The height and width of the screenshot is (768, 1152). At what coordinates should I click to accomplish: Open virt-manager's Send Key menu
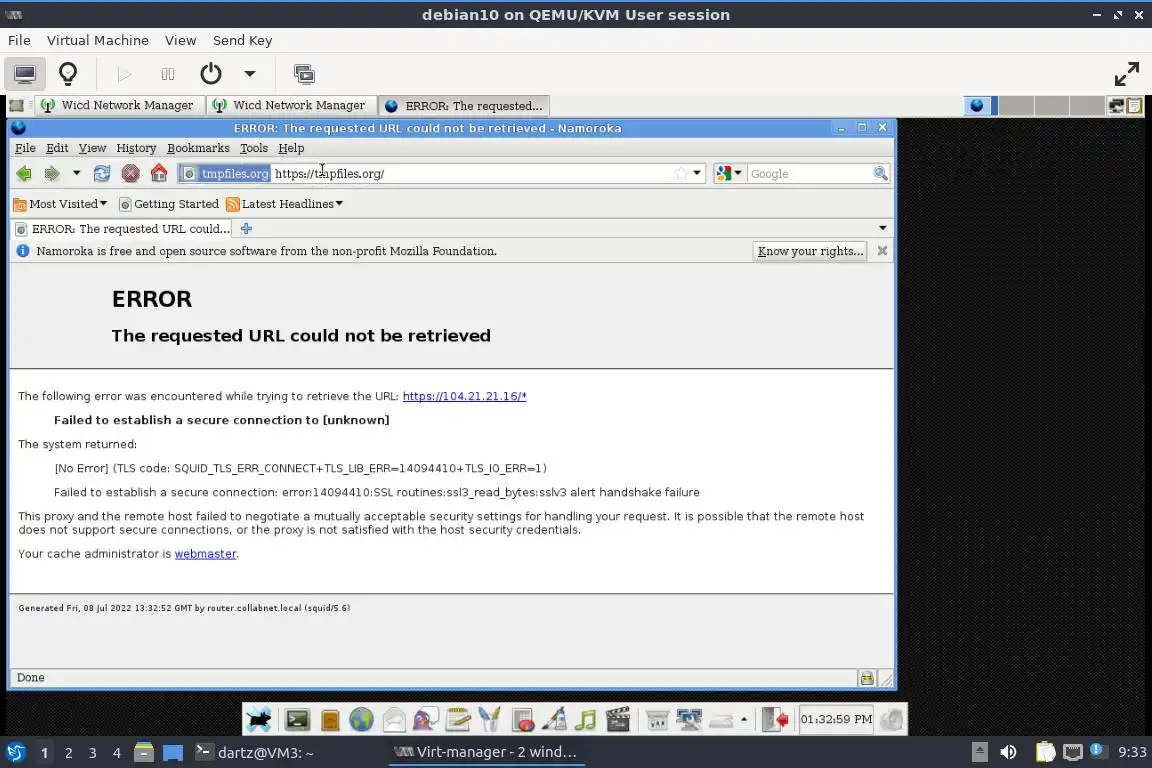click(242, 40)
